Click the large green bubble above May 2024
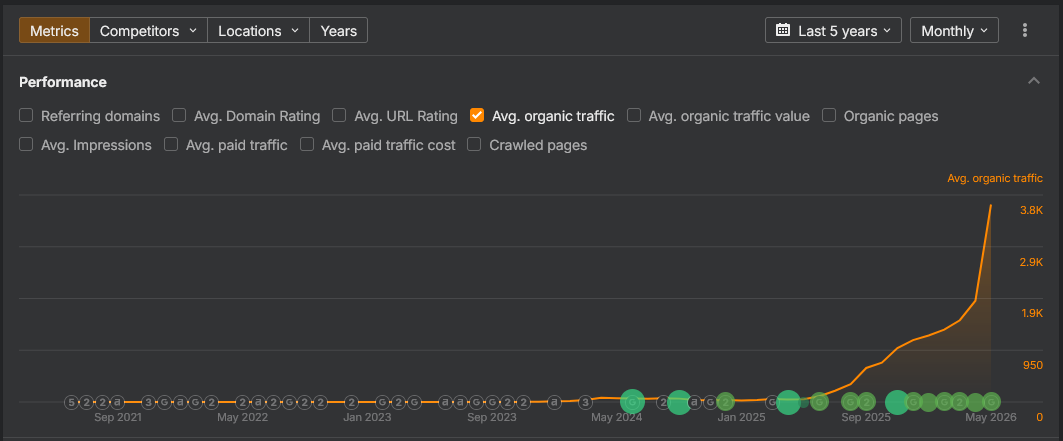The width and height of the screenshot is (1063, 441). point(632,402)
